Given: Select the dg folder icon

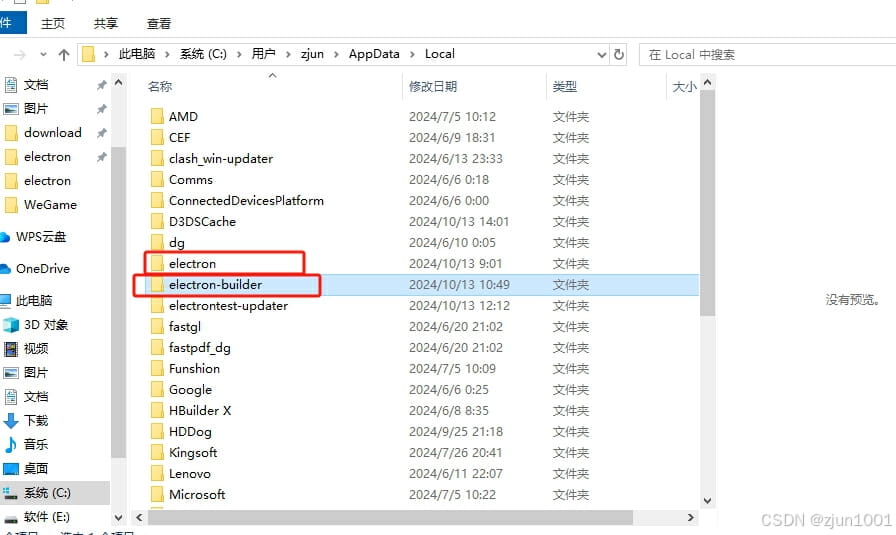Looking at the screenshot, I should 157,242.
